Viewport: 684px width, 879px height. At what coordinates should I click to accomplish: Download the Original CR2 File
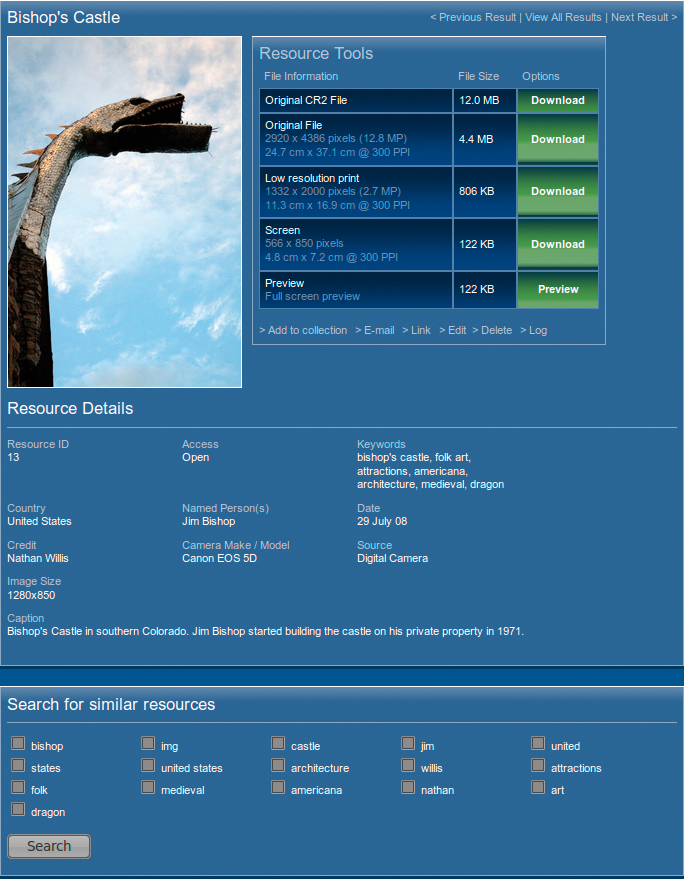557,100
